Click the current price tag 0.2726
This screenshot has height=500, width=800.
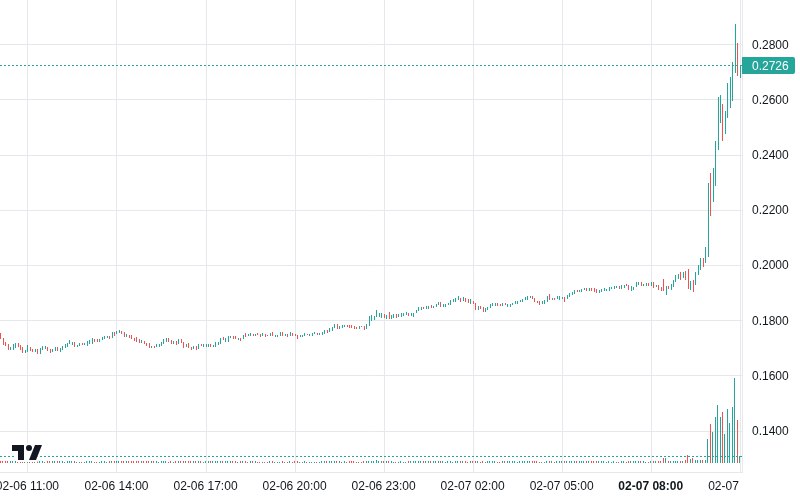(x=770, y=66)
